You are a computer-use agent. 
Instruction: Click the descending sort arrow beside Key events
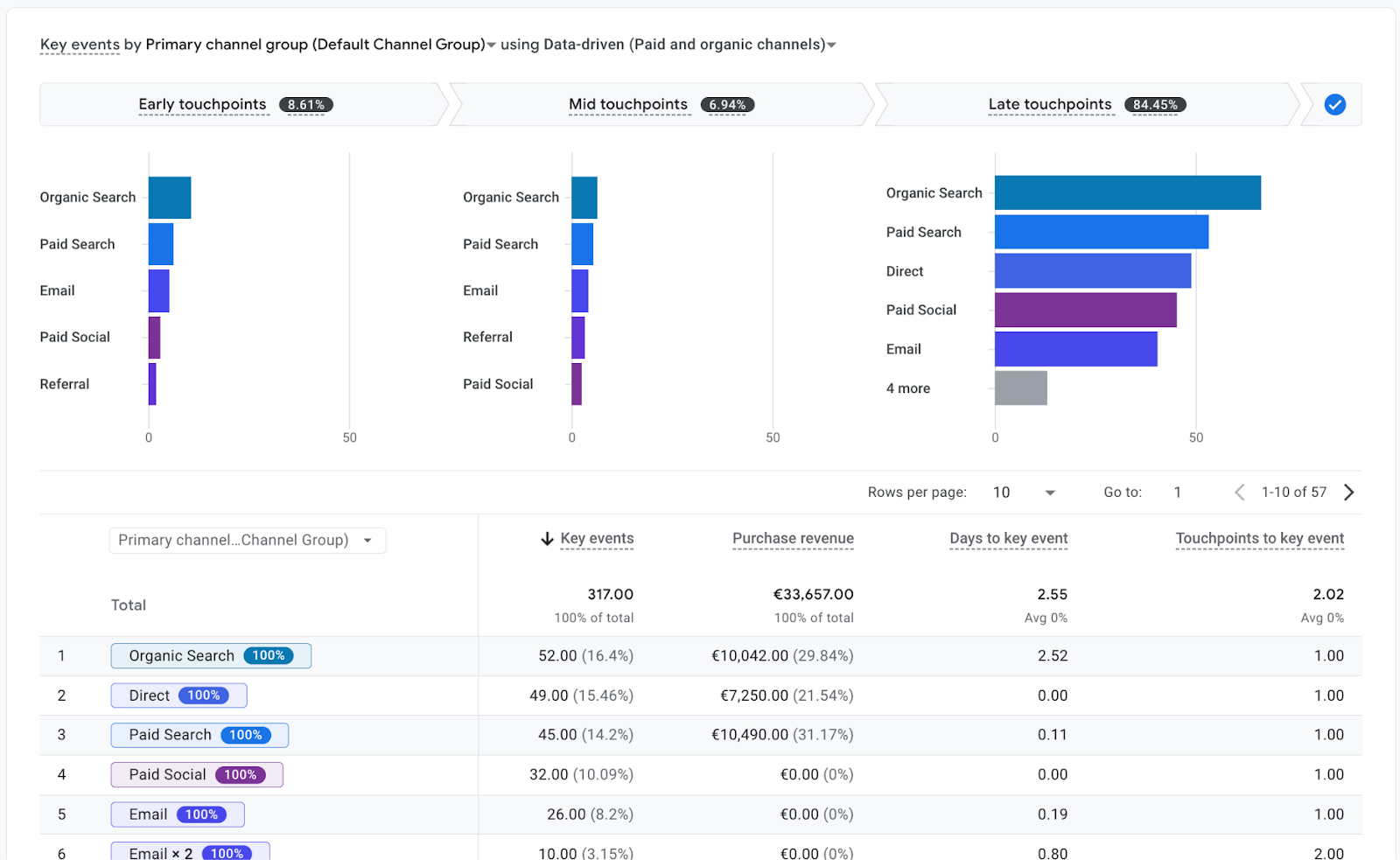546,539
